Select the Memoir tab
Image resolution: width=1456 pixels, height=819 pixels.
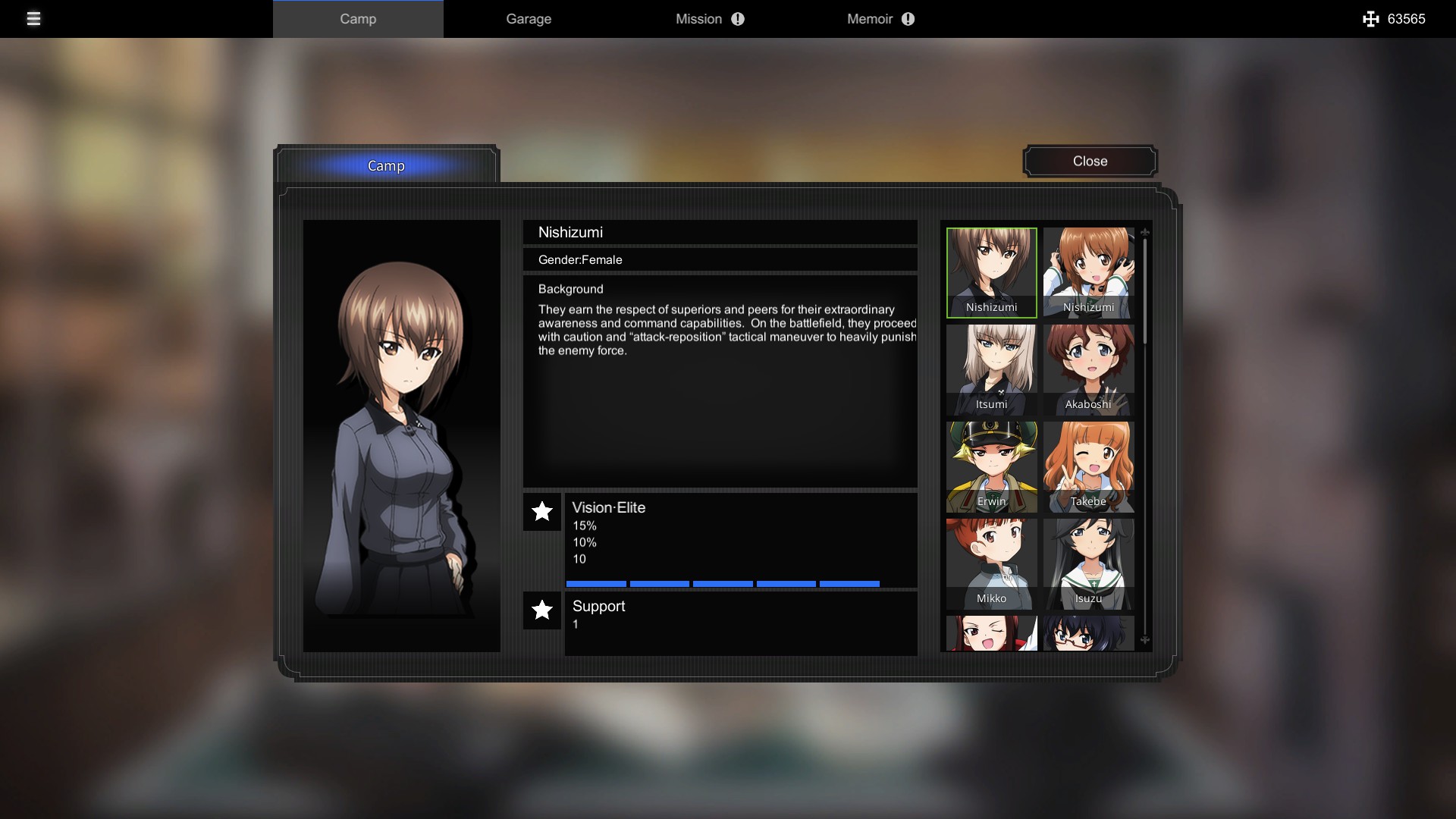click(869, 19)
